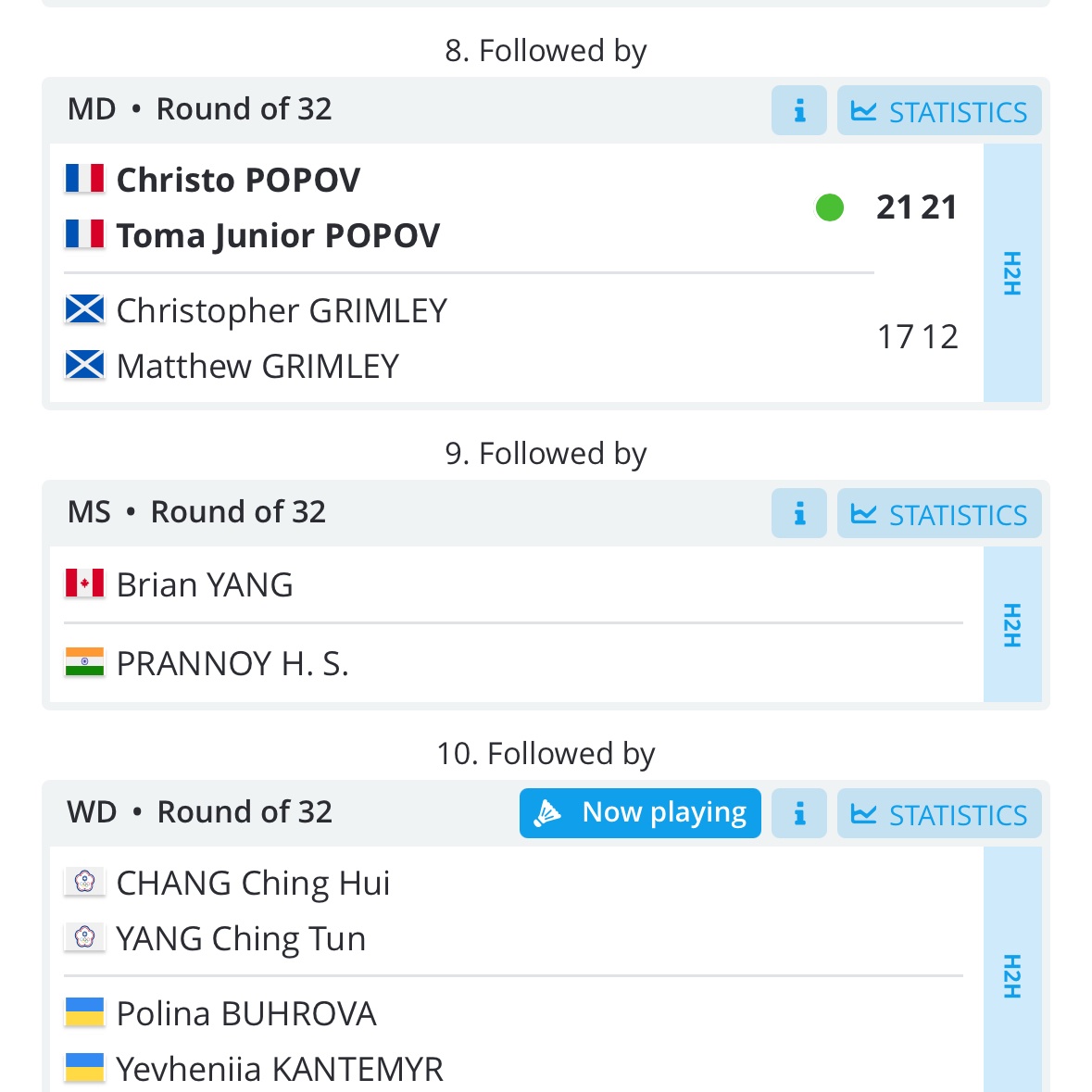Click green winner dot in Popov match
Image resolution: width=1092 pixels, height=1092 pixels.
pyautogui.click(x=829, y=207)
